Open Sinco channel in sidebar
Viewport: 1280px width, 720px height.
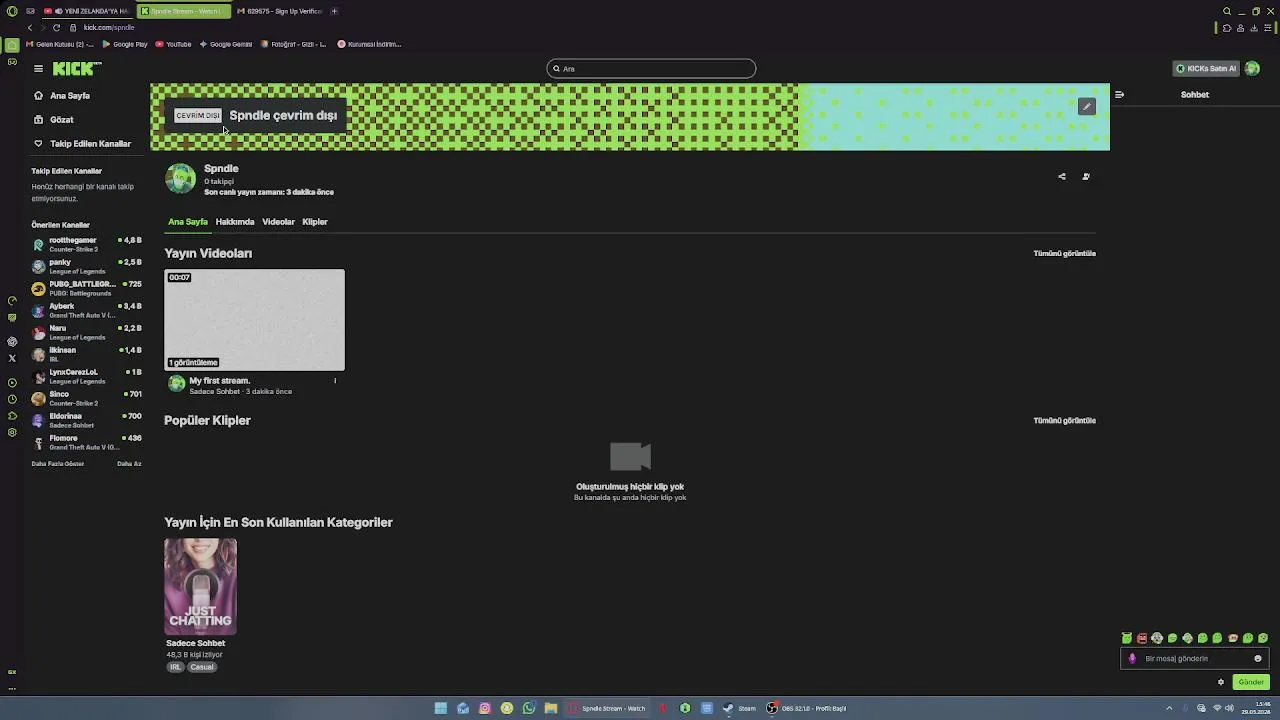86,398
